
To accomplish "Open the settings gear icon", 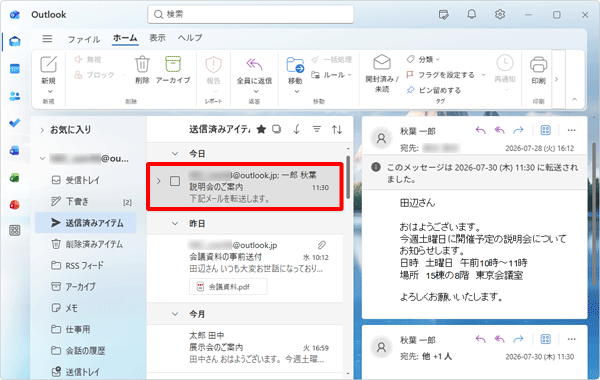I will tap(500, 15).
